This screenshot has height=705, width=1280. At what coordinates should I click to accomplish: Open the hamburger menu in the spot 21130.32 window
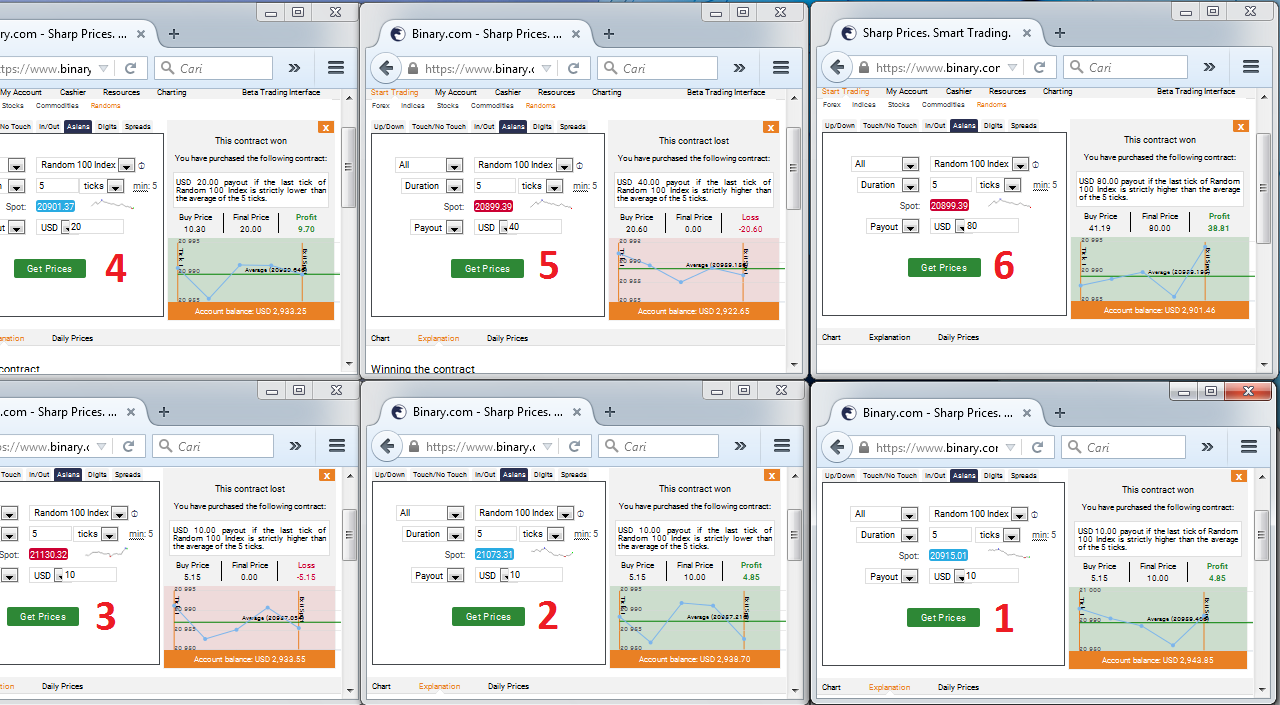pyautogui.click(x=337, y=446)
